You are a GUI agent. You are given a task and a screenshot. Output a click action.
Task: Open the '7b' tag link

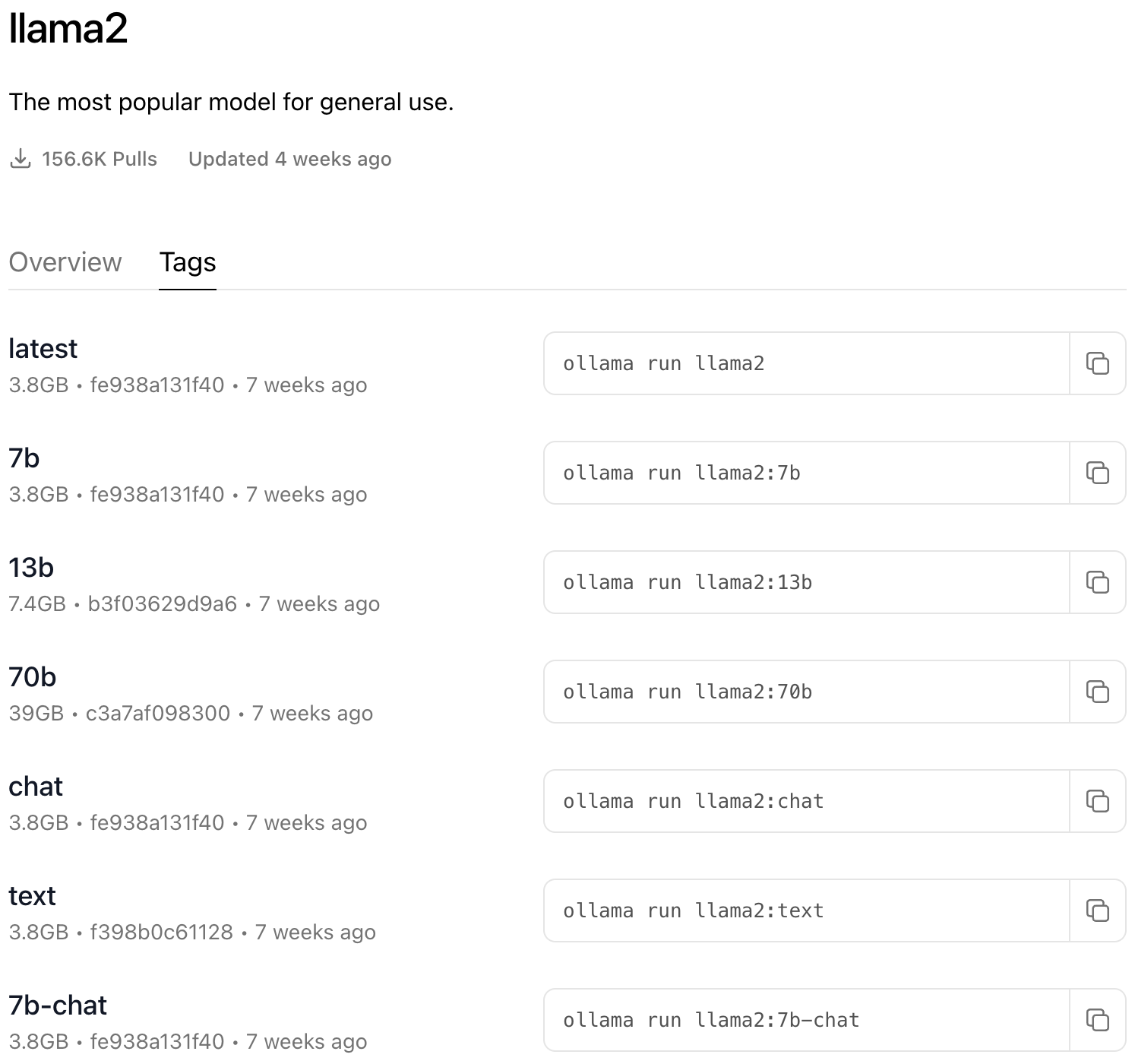pos(24,458)
